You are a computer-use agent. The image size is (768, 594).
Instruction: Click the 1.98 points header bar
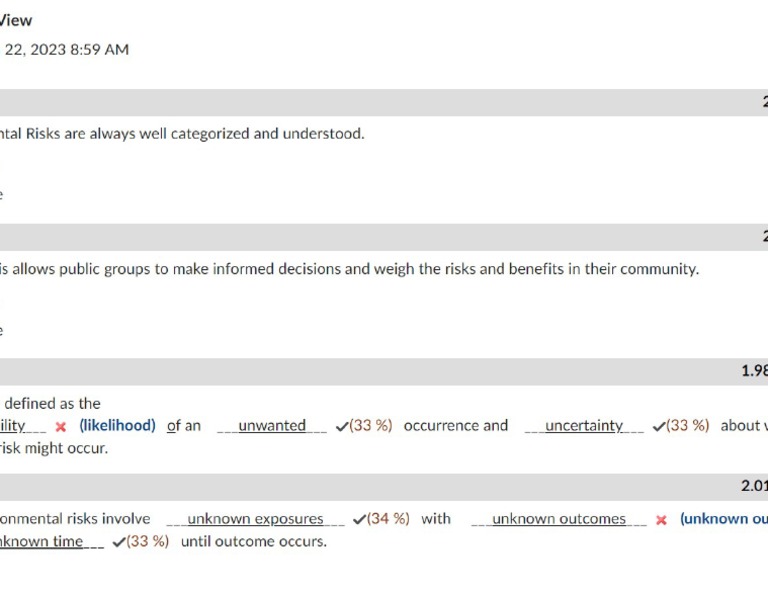384,371
